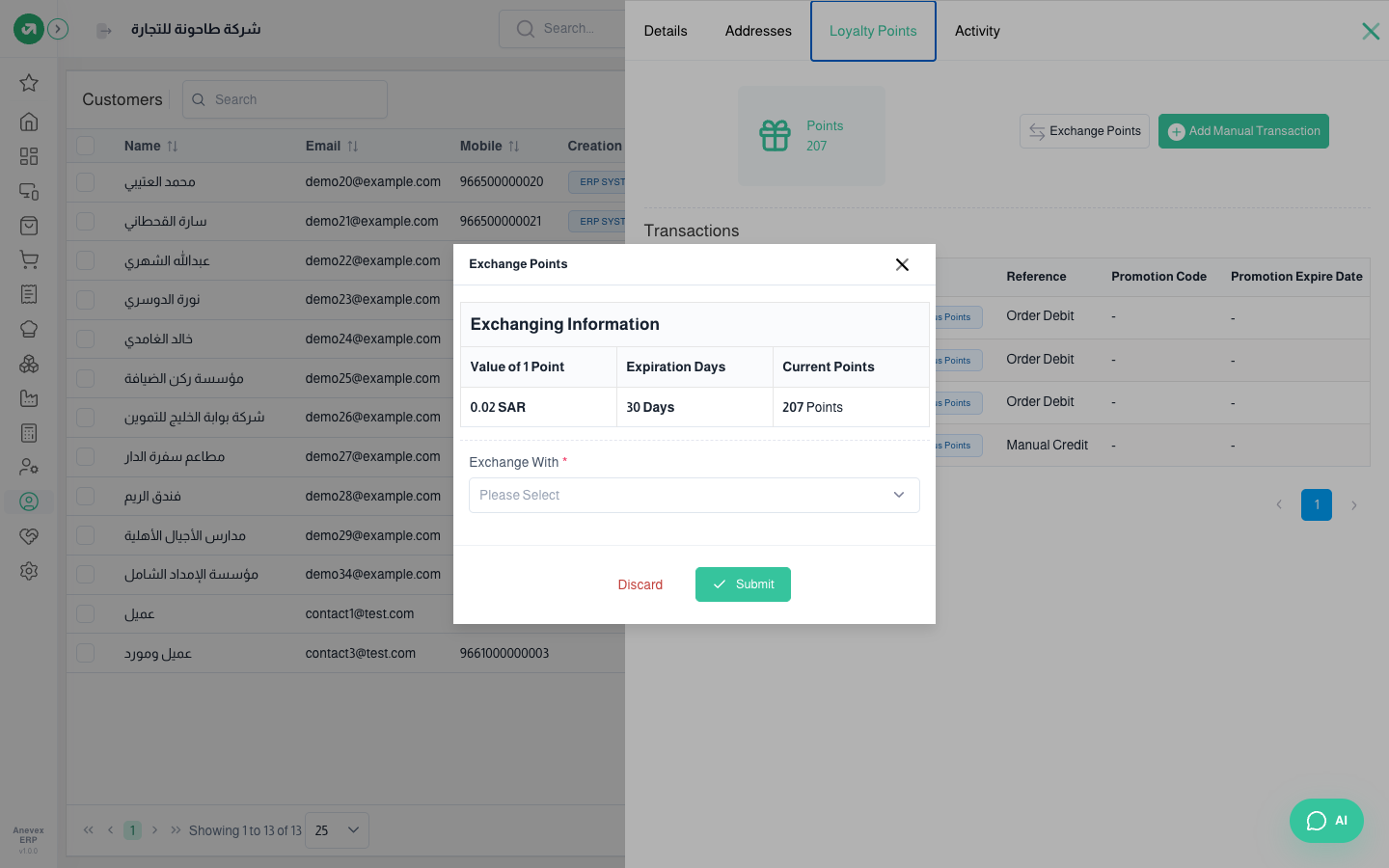
Task: Click Add Manual Transaction button
Action: click(1243, 131)
